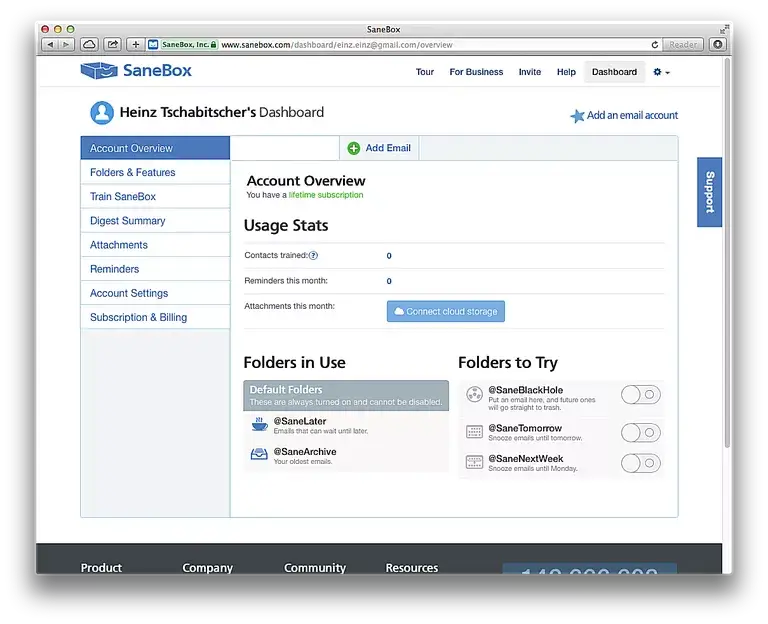768x624 pixels.
Task: Select the Dashboard navigation item
Action: (x=614, y=72)
